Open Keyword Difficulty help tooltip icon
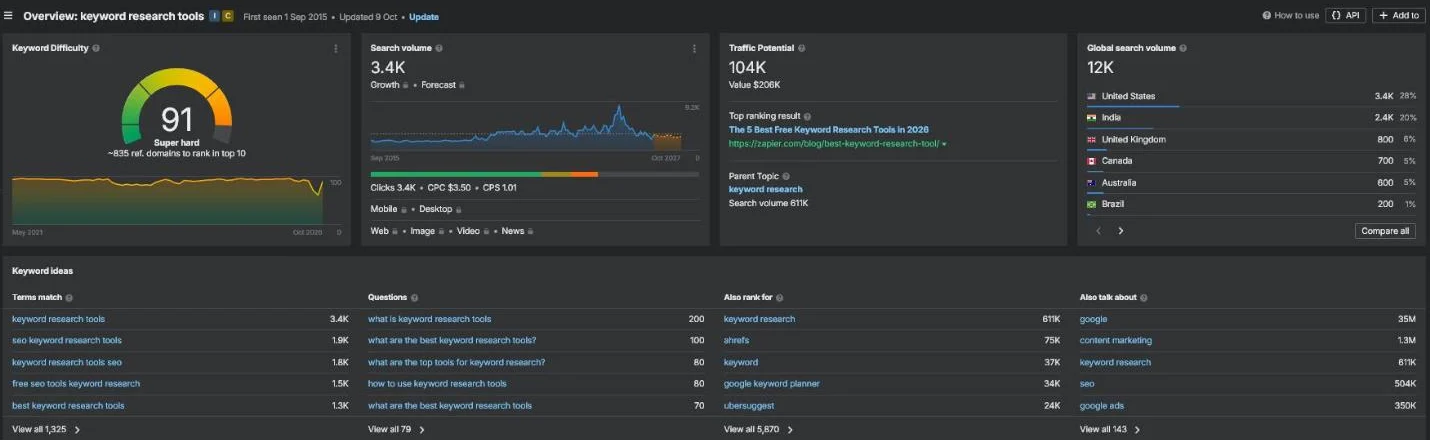1430x440 pixels. (x=96, y=48)
